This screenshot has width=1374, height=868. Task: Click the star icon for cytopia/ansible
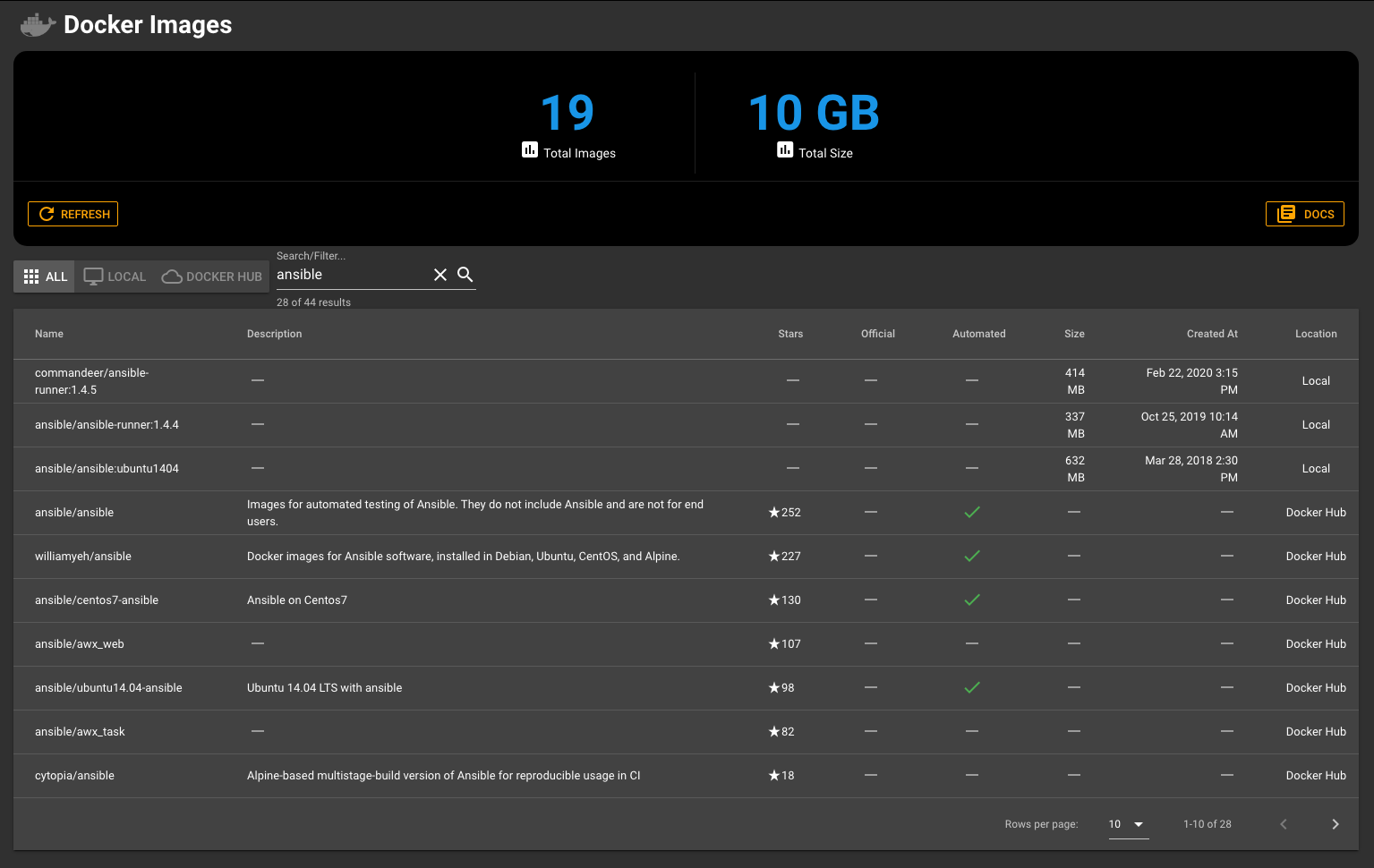point(774,776)
